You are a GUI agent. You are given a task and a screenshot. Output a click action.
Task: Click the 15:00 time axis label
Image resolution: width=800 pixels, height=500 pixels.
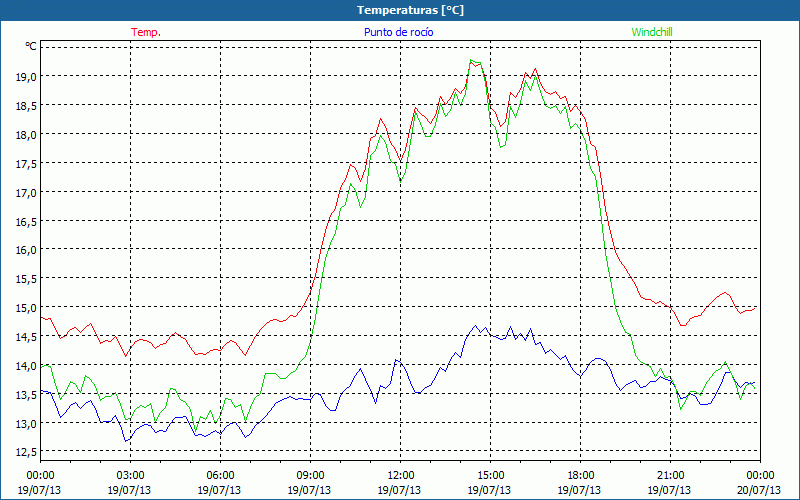click(490, 475)
